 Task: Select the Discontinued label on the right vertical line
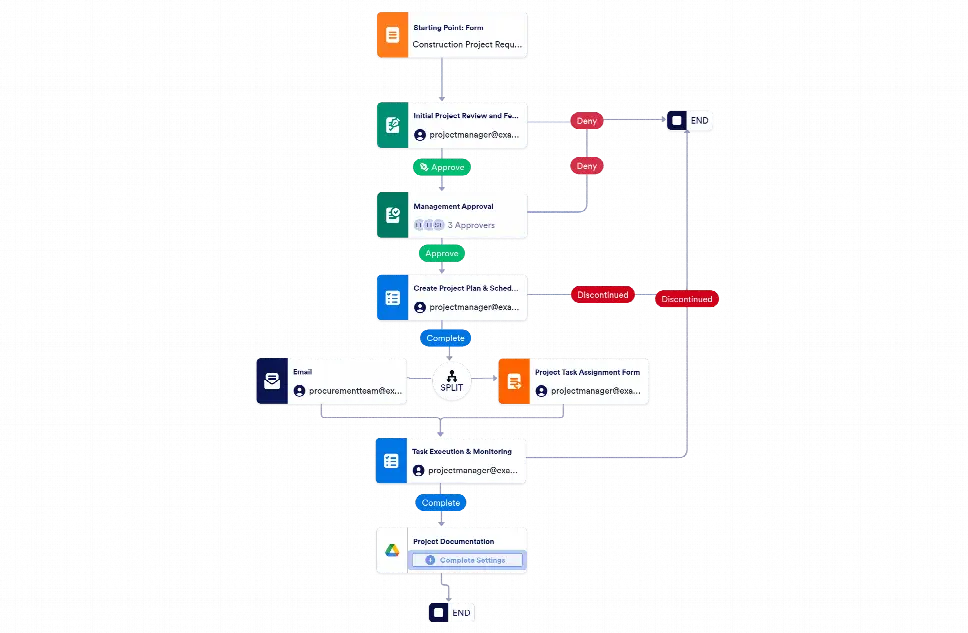point(686,299)
